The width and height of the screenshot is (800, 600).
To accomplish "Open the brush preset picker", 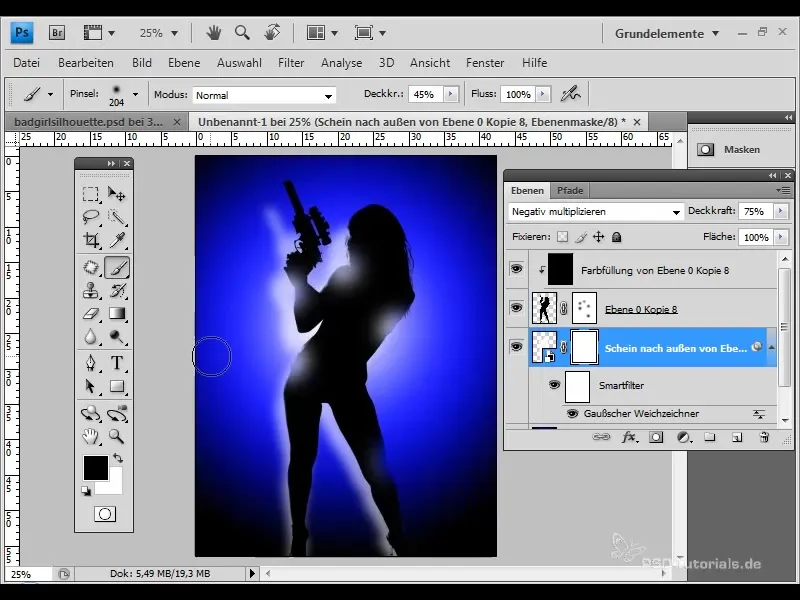I will (135, 94).
